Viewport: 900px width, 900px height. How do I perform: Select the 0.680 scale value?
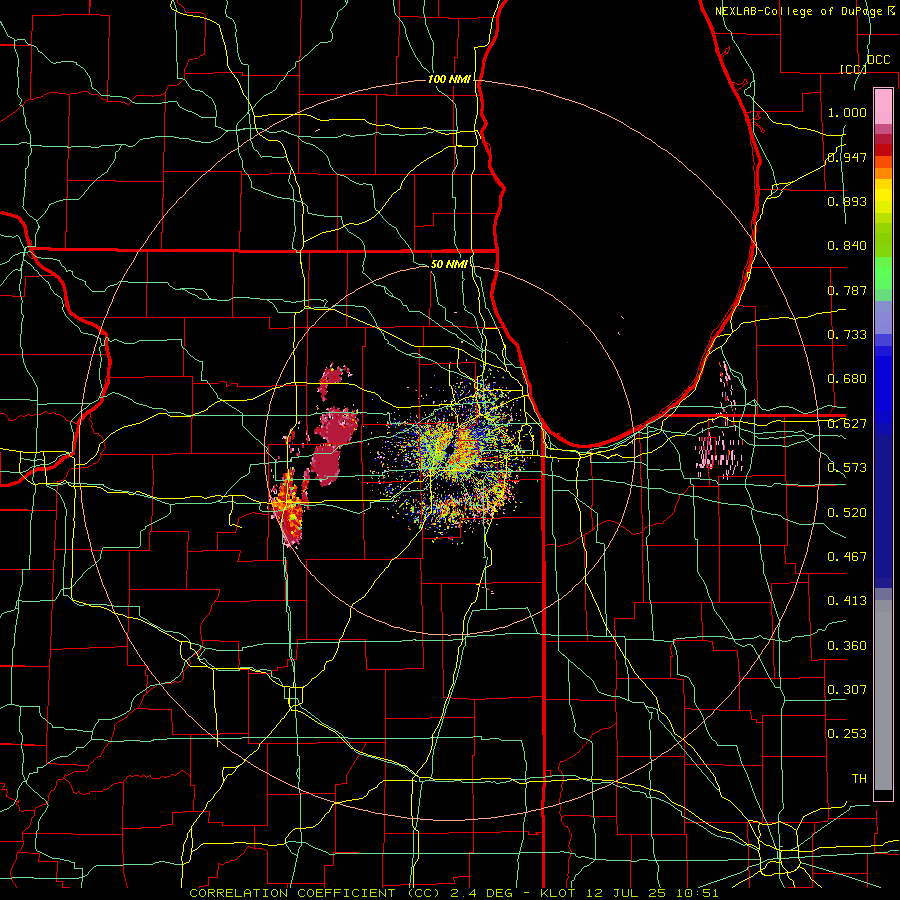847,379
